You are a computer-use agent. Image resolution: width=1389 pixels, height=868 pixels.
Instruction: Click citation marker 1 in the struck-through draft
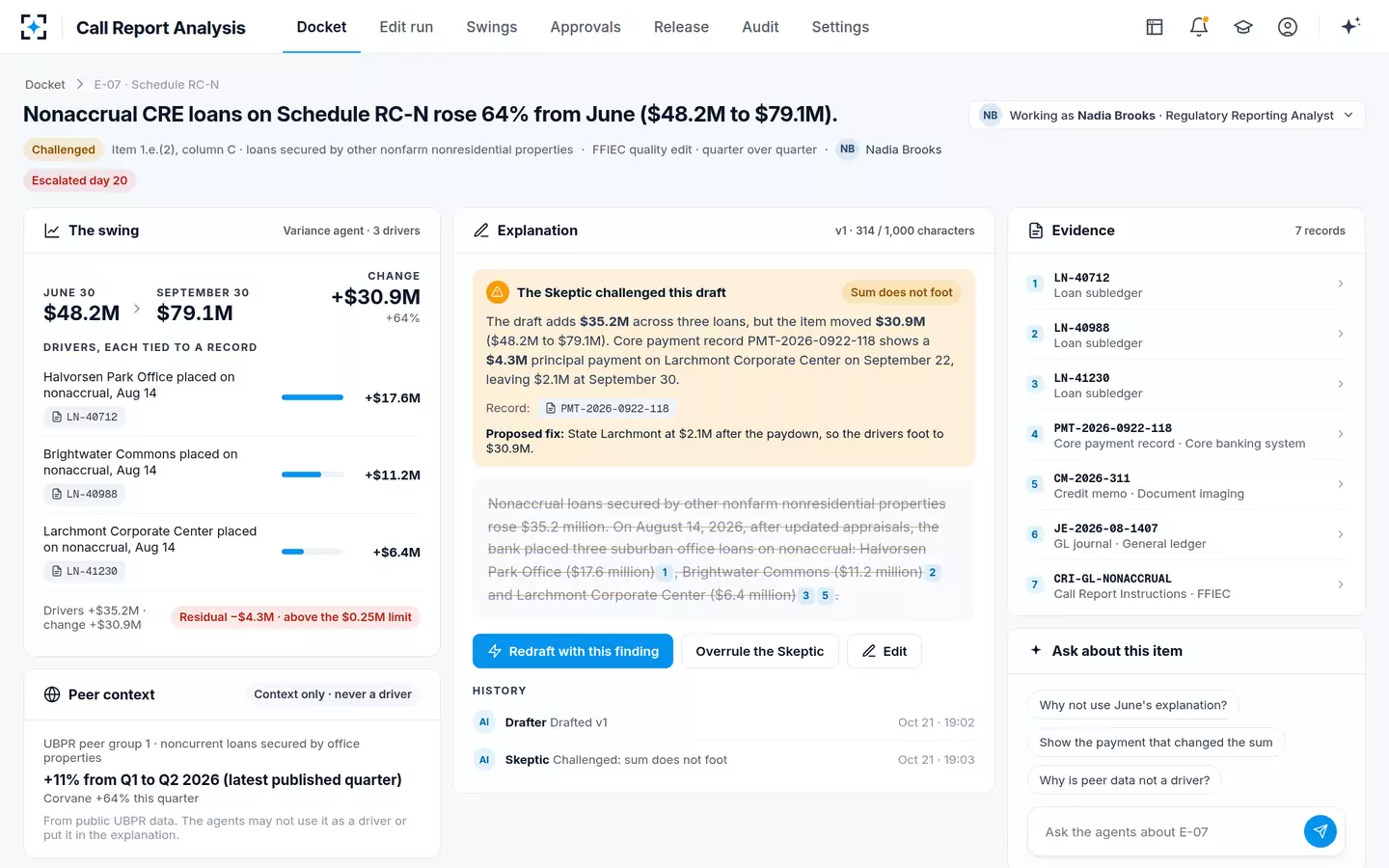[x=665, y=572]
